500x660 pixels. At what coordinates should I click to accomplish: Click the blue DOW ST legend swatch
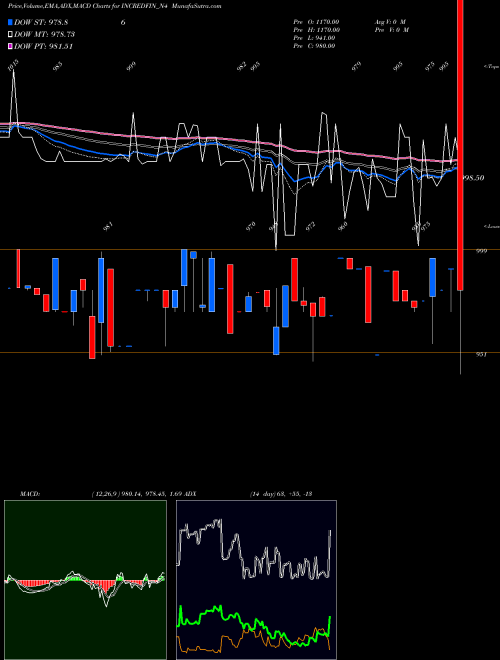(x=11, y=22)
